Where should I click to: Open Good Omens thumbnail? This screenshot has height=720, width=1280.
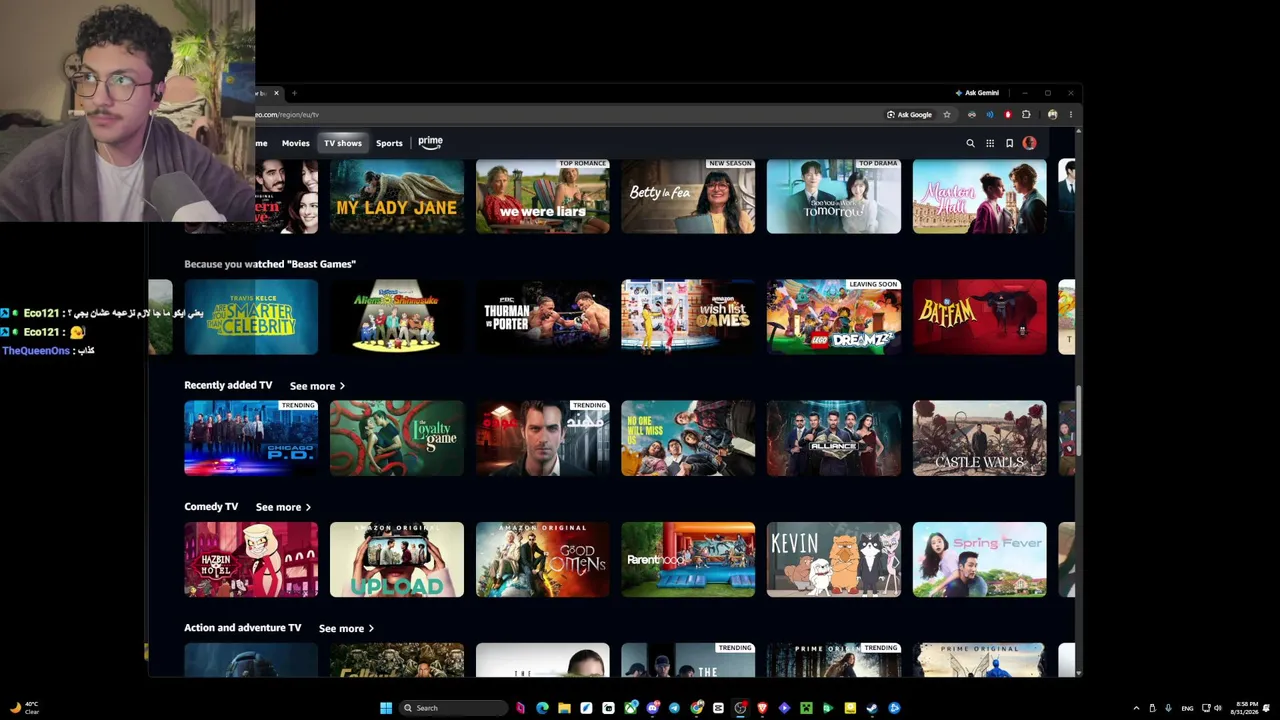tap(543, 559)
